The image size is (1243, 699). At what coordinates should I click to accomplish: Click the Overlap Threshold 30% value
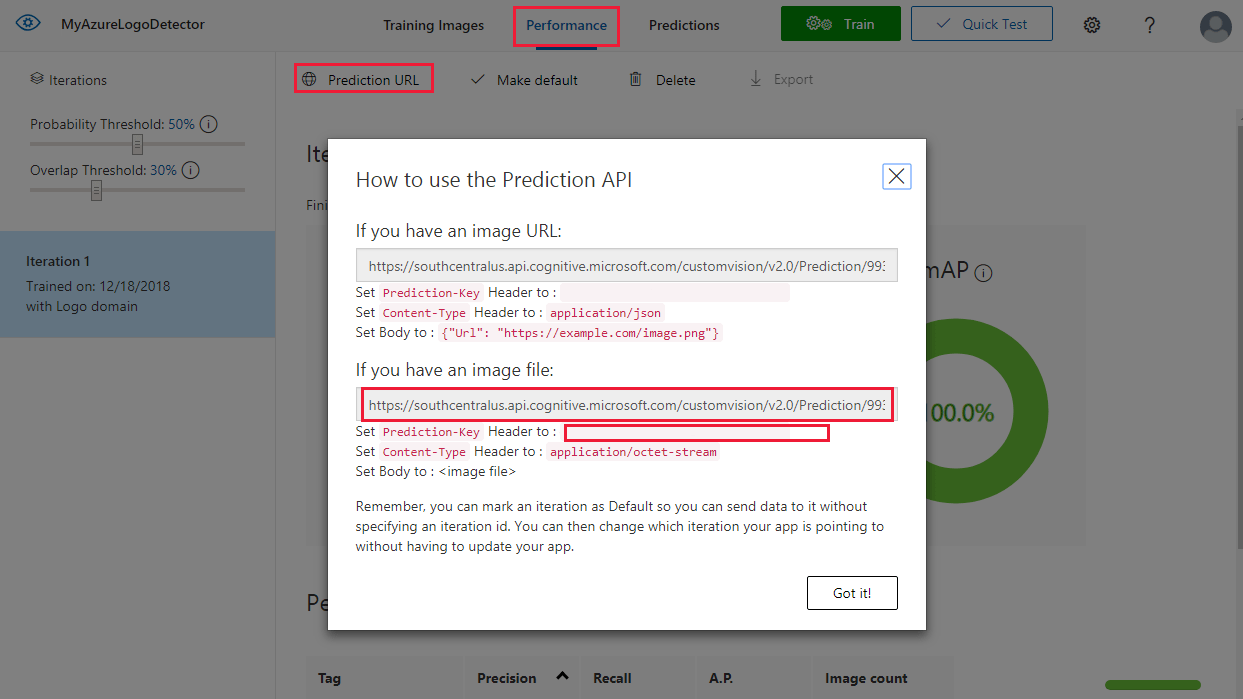(163, 170)
